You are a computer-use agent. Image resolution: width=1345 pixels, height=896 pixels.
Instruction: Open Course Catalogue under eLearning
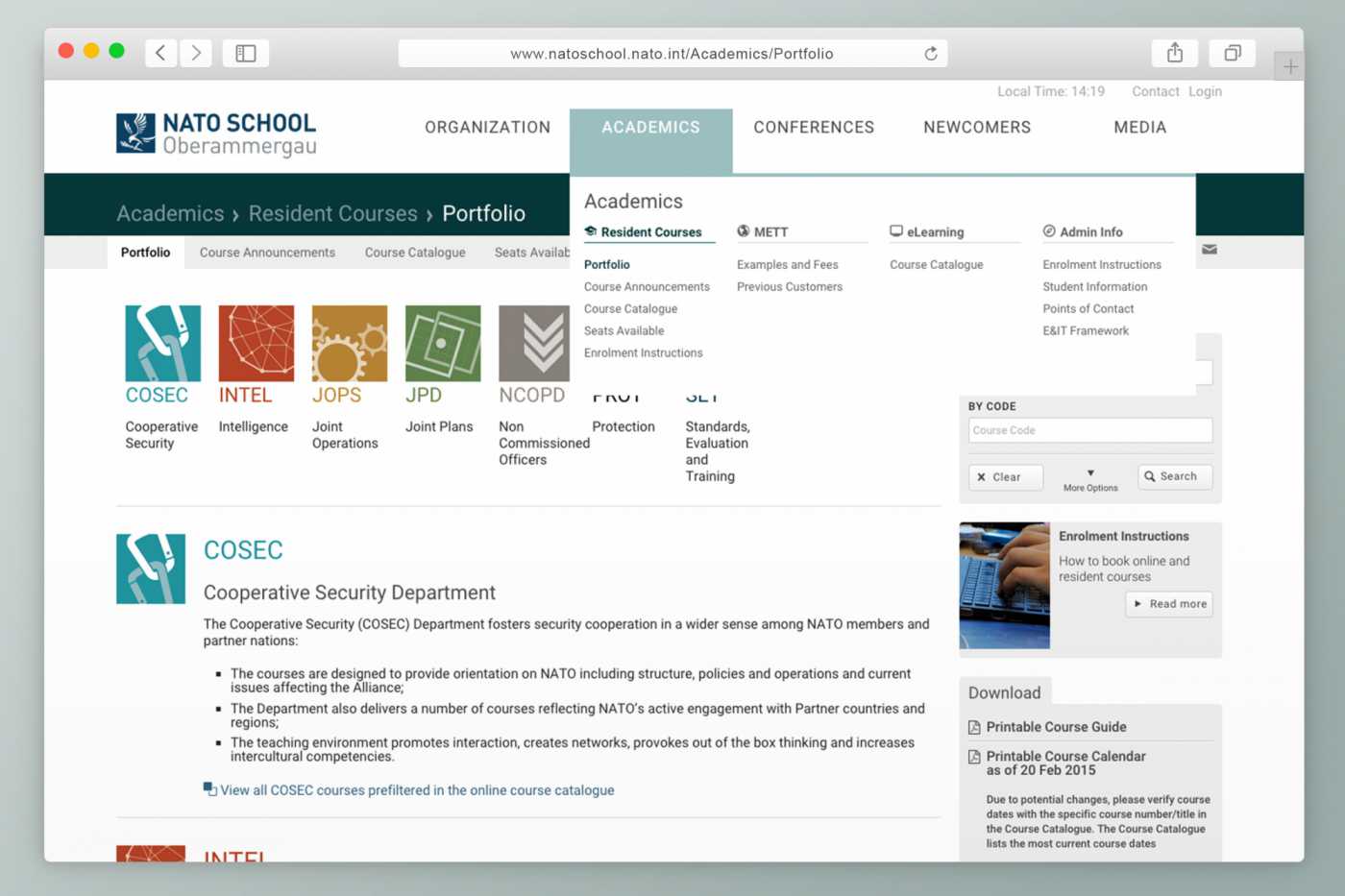936,265
